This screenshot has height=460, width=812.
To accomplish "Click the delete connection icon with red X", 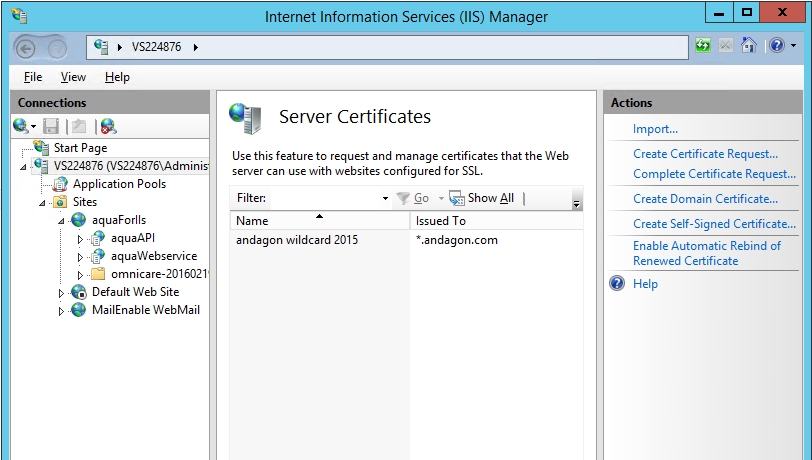I will point(107,126).
